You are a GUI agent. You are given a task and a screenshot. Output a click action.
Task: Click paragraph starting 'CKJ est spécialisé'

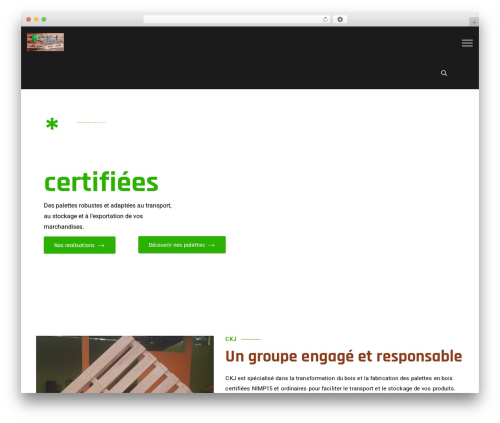340,383
